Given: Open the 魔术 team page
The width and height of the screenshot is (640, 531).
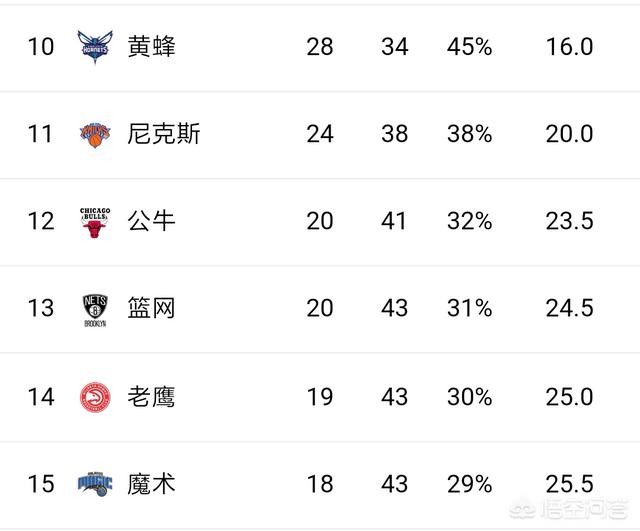Looking at the screenshot, I should coord(152,485).
